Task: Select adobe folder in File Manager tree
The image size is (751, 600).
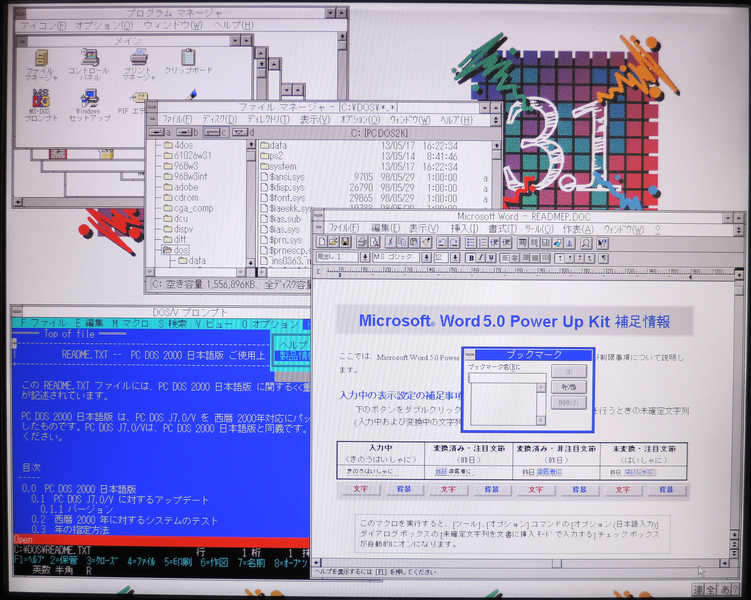Action: pos(181,187)
